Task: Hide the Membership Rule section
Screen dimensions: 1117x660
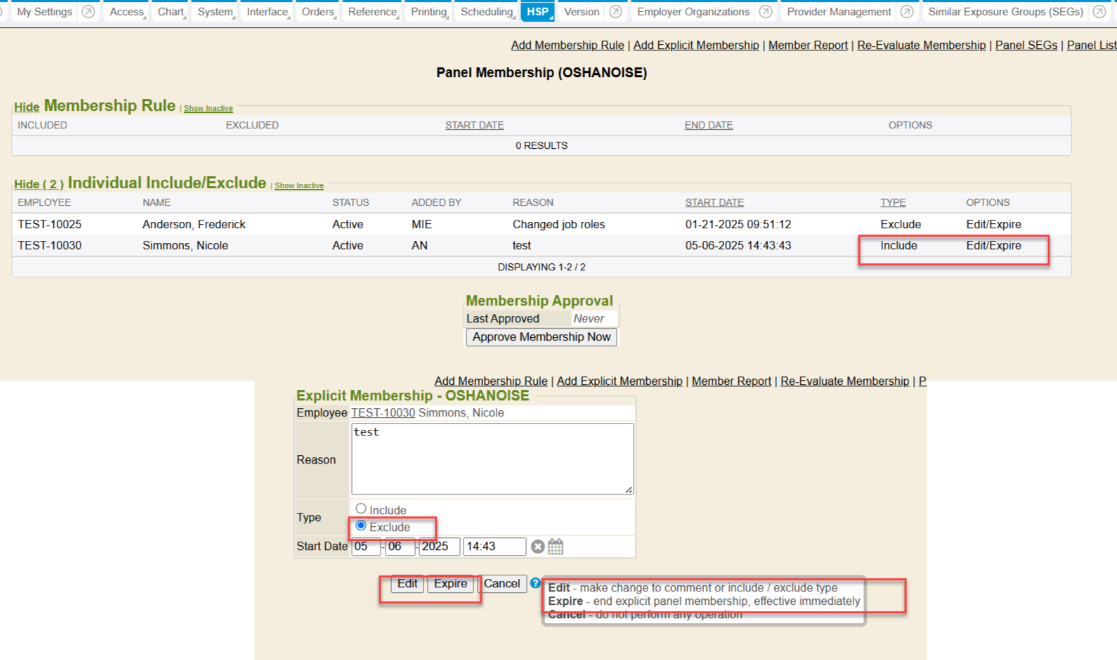Action: click(26, 107)
